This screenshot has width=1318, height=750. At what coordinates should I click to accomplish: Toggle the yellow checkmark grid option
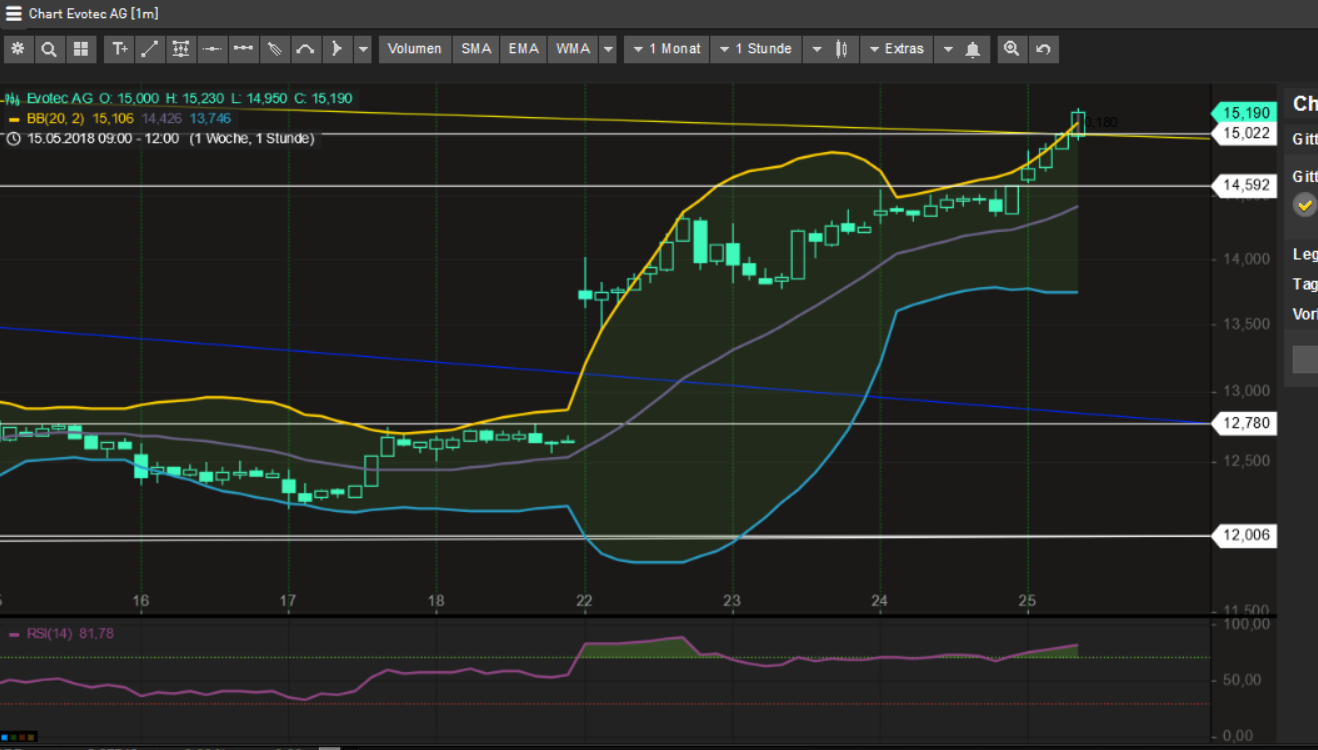pyautogui.click(x=1304, y=206)
